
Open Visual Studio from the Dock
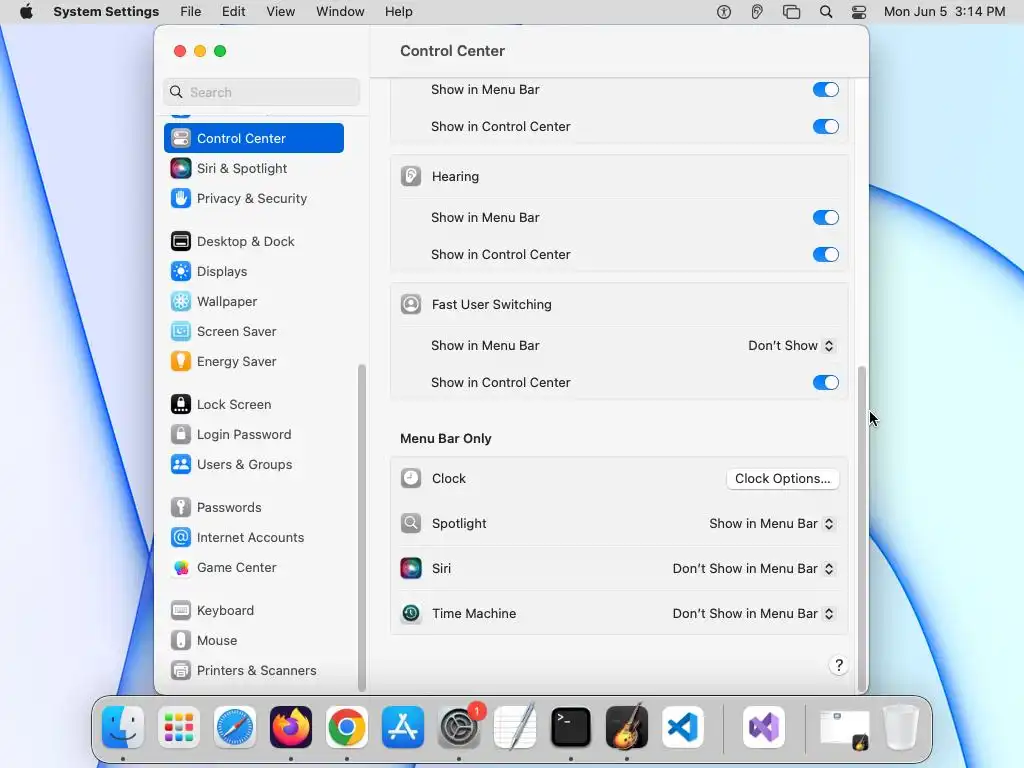coord(764,727)
